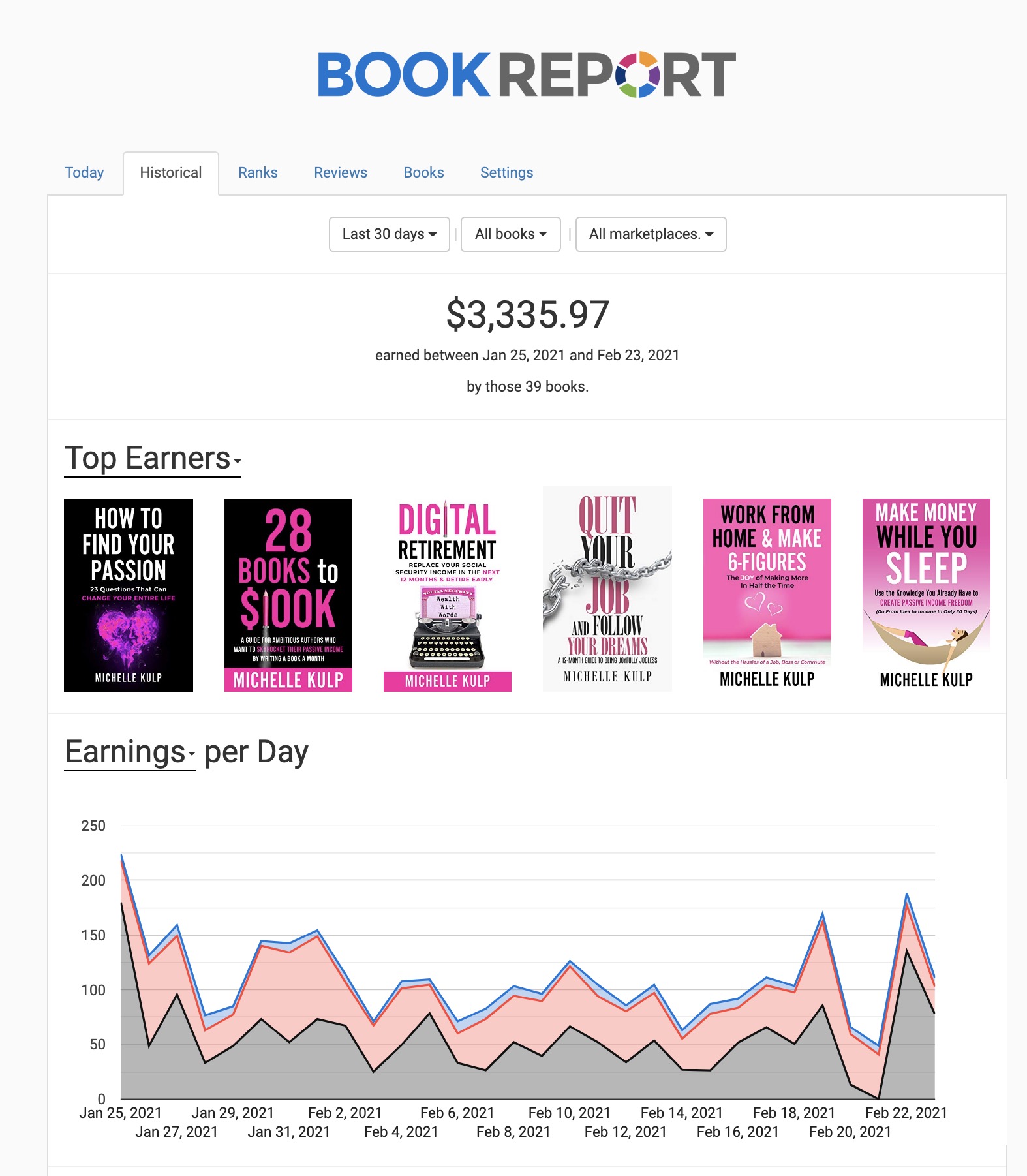Image resolution: width=1027 pixels, height=1176 pixels.
Task: Click the earned between dates text
Action: click(527, 355)
